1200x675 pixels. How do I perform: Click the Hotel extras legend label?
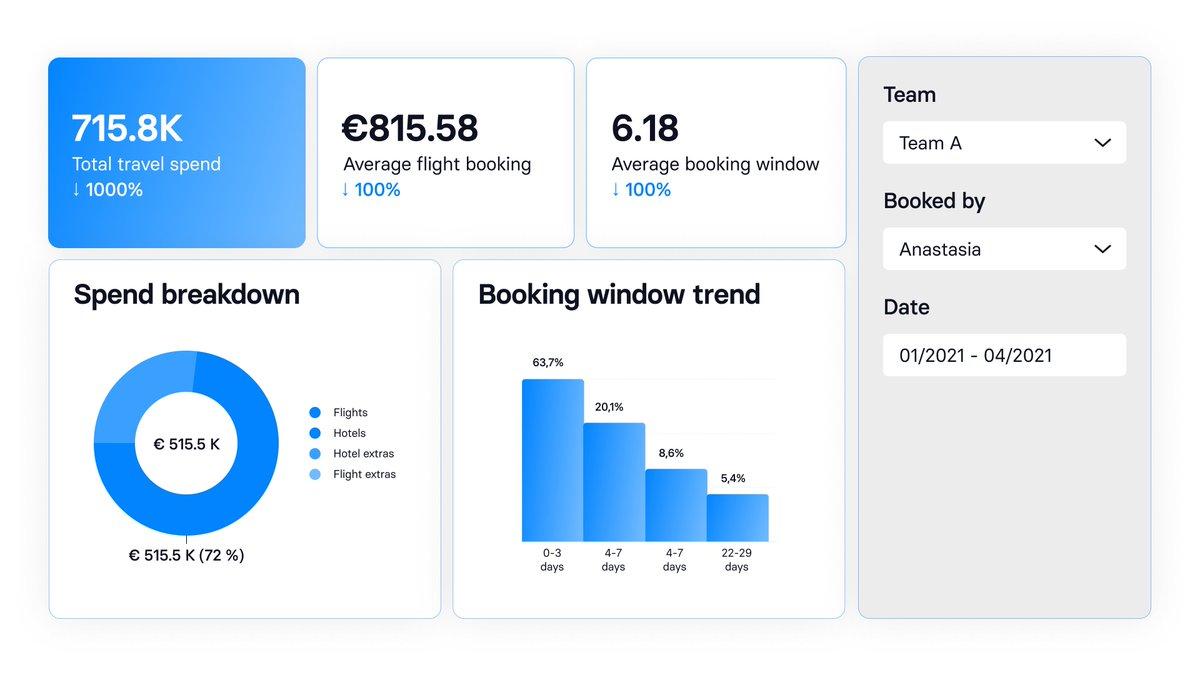tap(364, 454)
